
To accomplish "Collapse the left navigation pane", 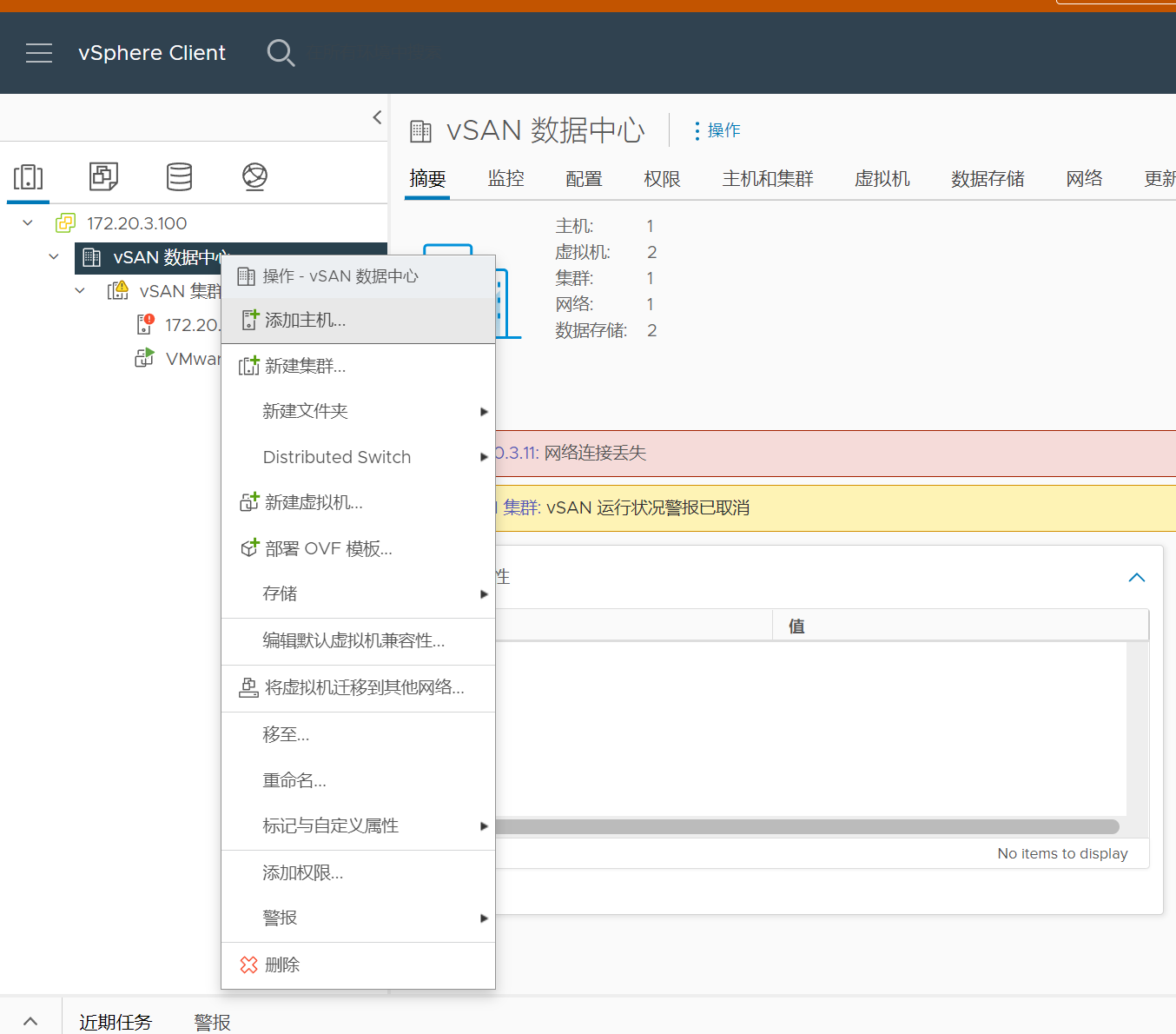I will pyautogui.click(x=377, y=117).
